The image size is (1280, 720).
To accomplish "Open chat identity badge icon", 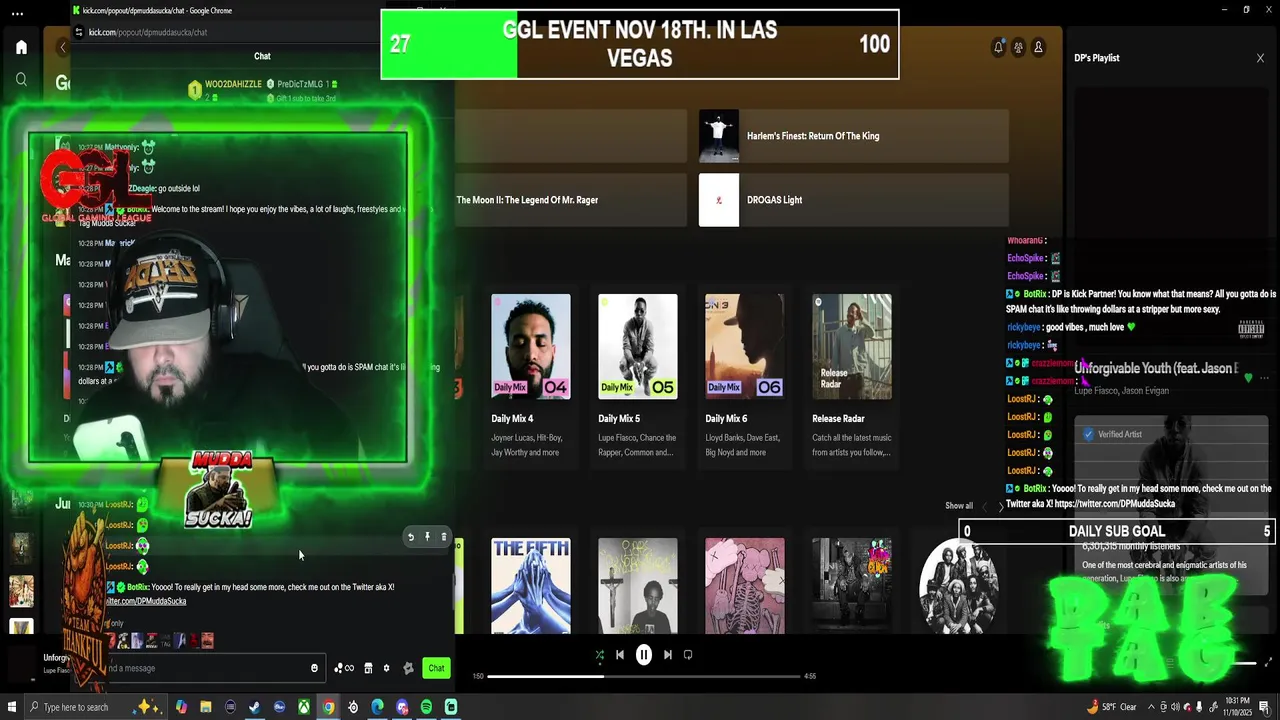I will (x=408, y=668).
